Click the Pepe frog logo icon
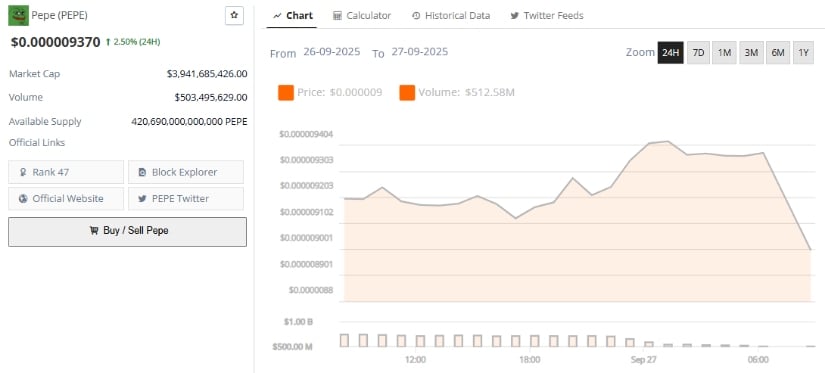Screen dimensions: 825x373 (18, 16)
